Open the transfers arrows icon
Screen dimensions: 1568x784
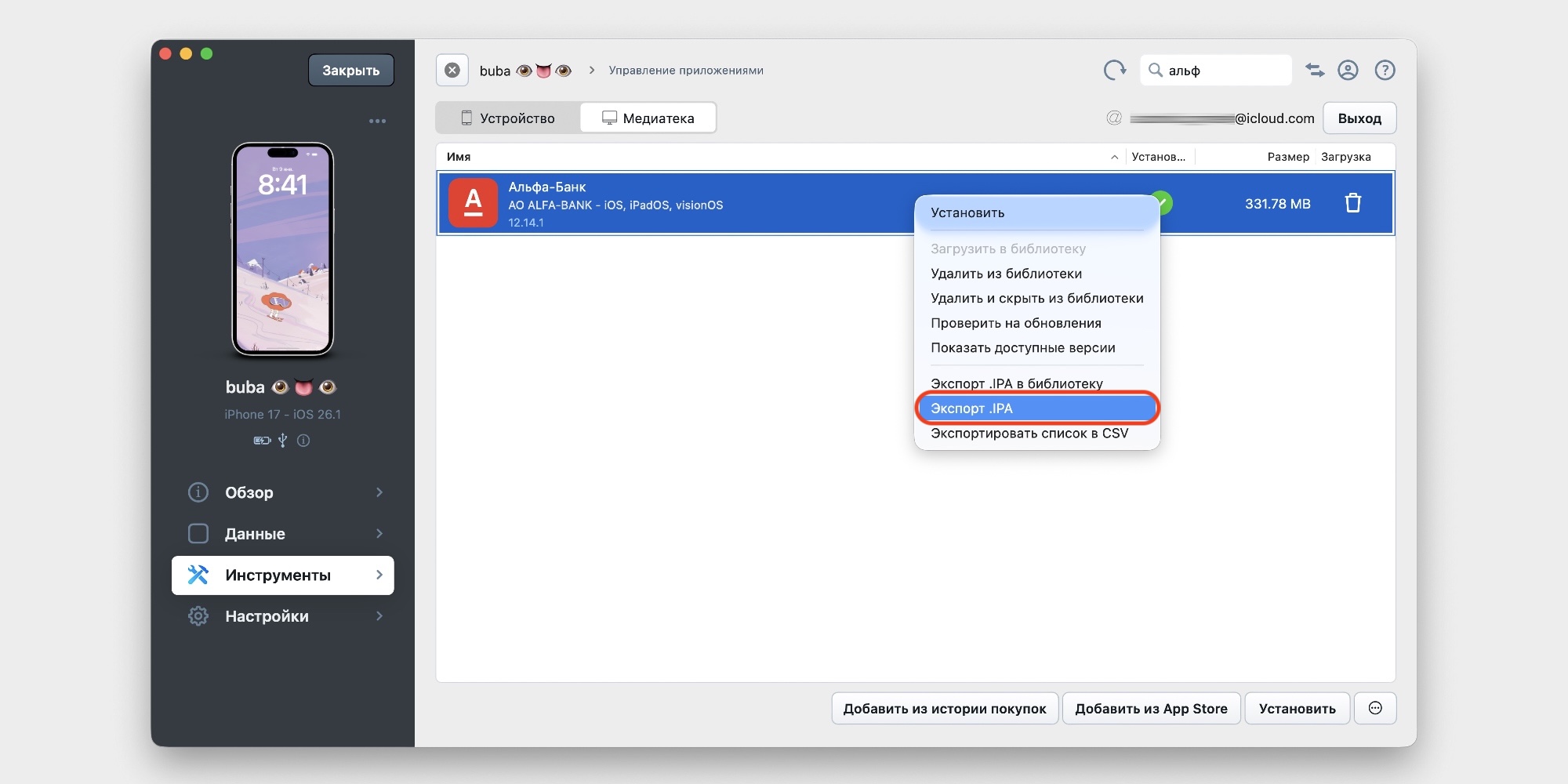point(1315,71)
